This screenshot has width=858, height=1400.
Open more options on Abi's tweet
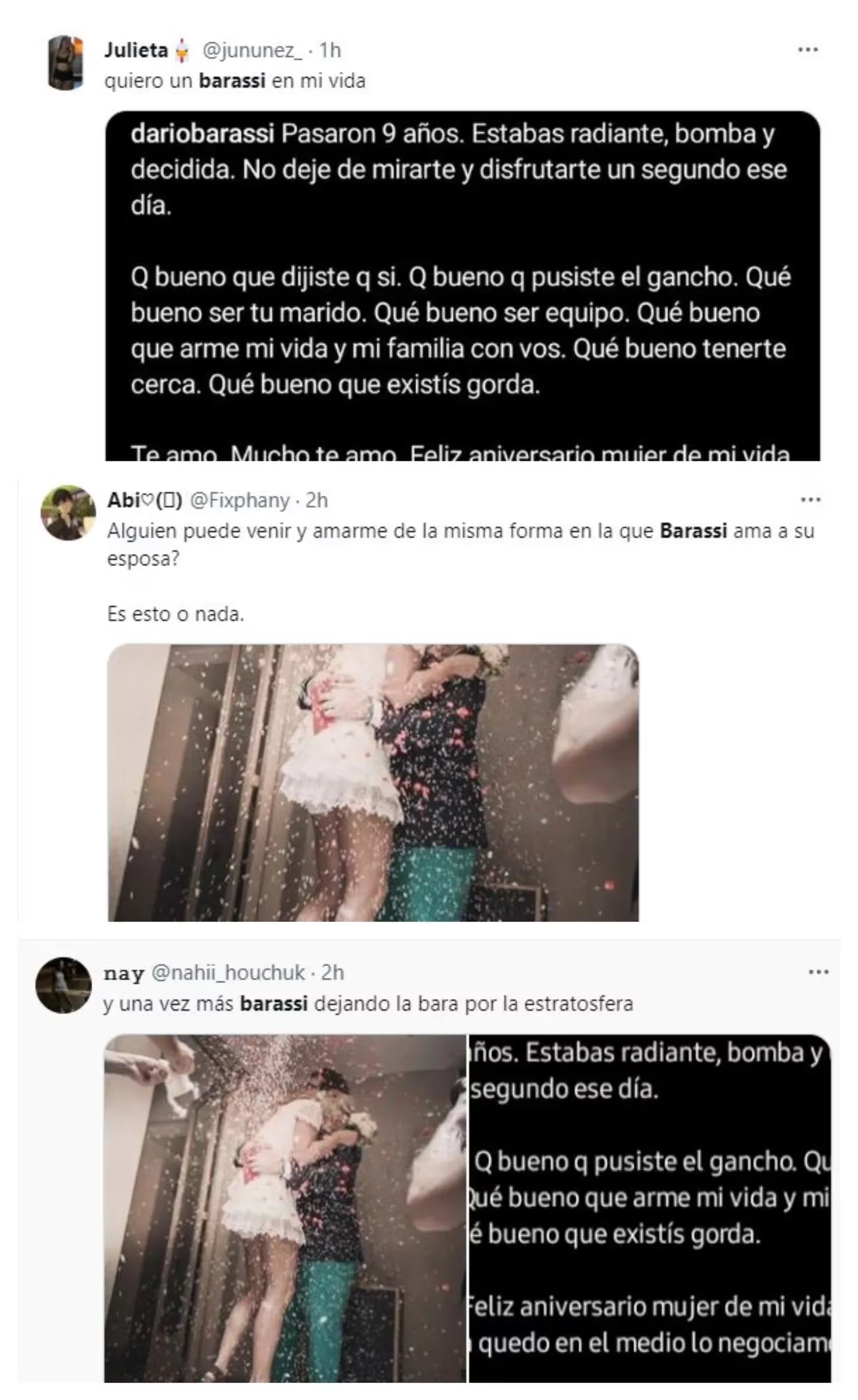(810, 499)
